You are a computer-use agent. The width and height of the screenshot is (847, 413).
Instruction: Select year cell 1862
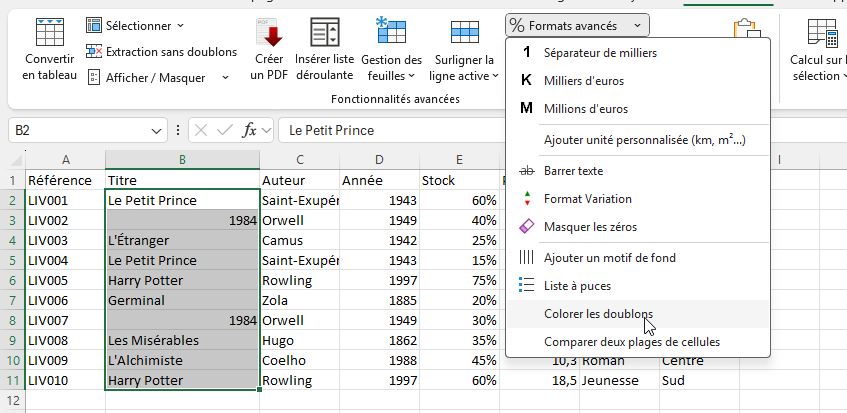click(x=379, y=341)
